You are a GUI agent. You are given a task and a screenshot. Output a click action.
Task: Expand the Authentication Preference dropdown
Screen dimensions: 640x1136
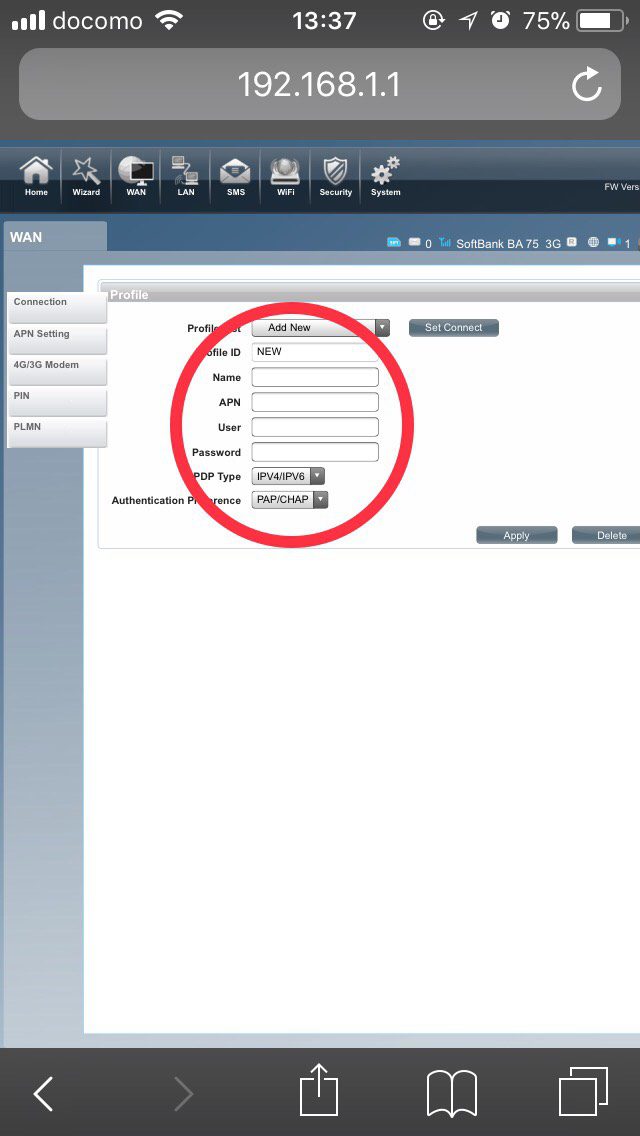[290, 500]
